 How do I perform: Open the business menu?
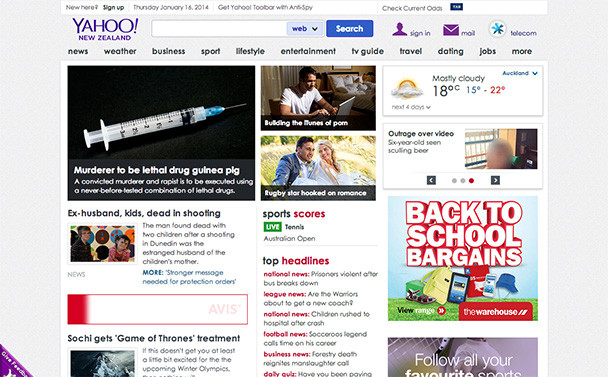click(x=168, y=51)
